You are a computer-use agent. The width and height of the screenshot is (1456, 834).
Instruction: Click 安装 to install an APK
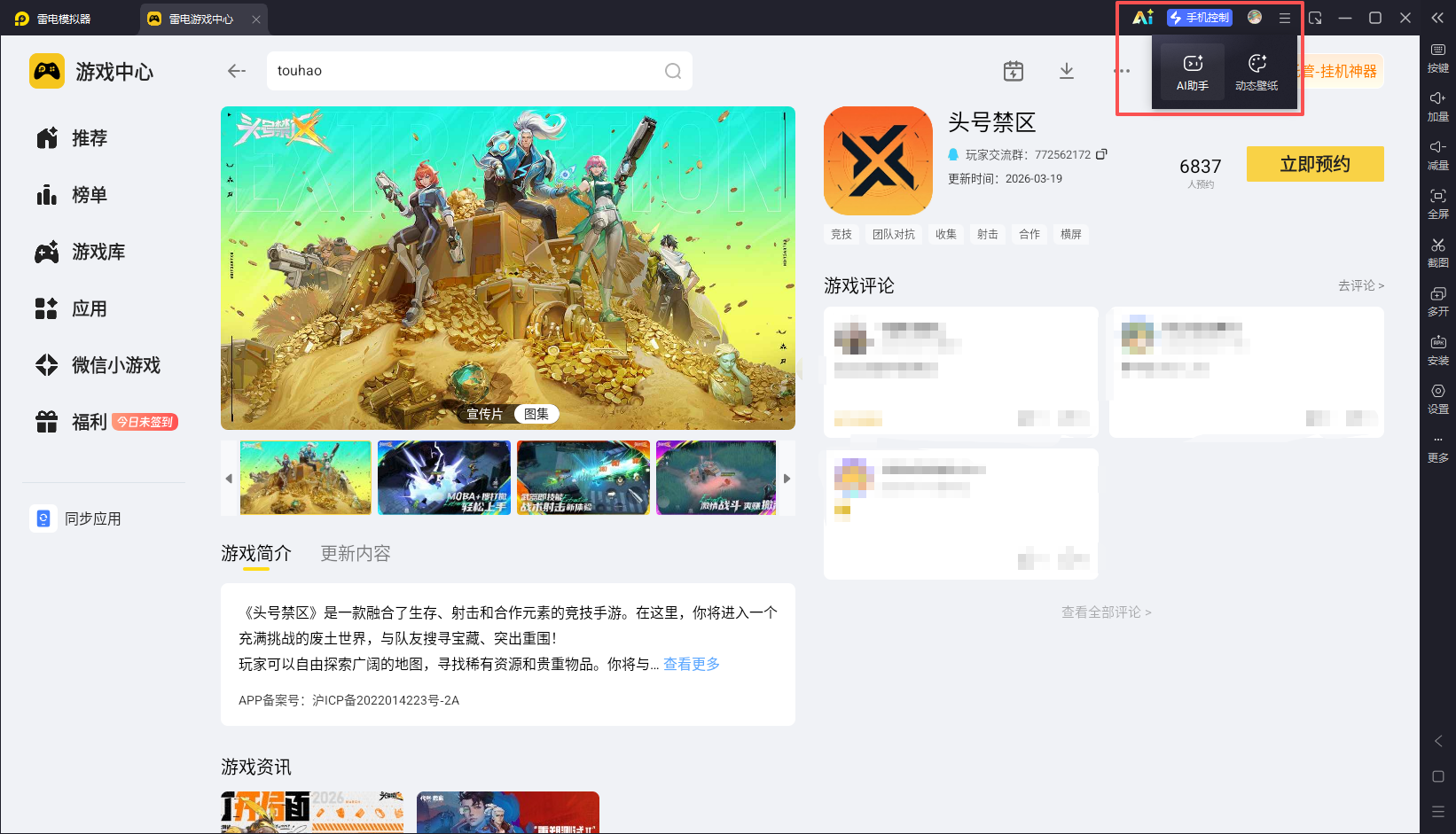click(x=1438, y=350)
